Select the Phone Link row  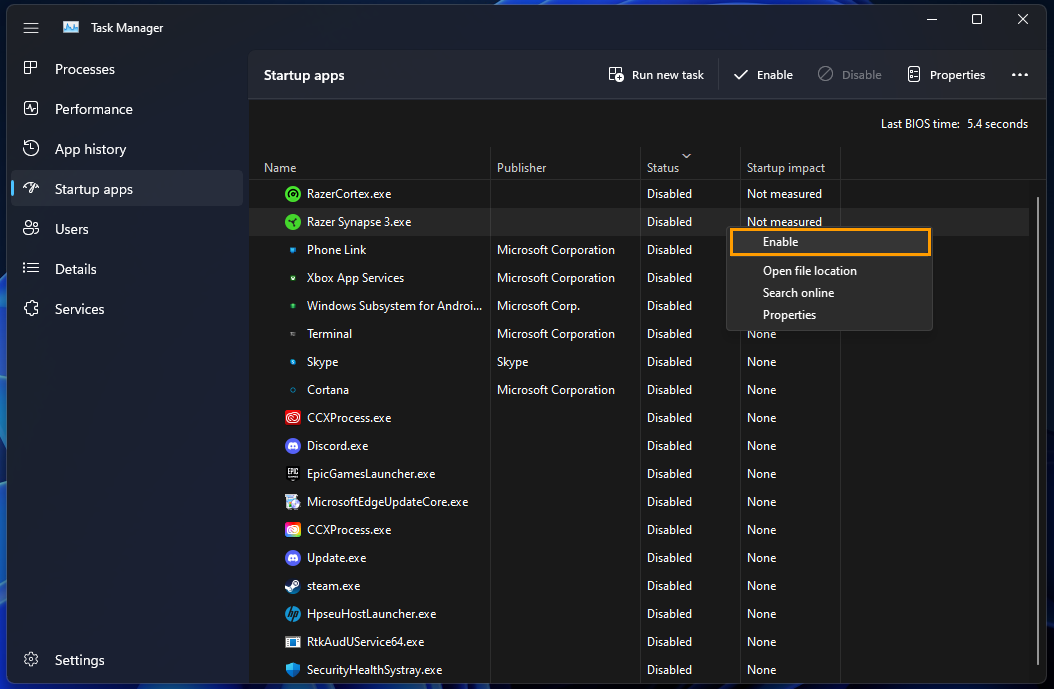click(x=639, y=250)
